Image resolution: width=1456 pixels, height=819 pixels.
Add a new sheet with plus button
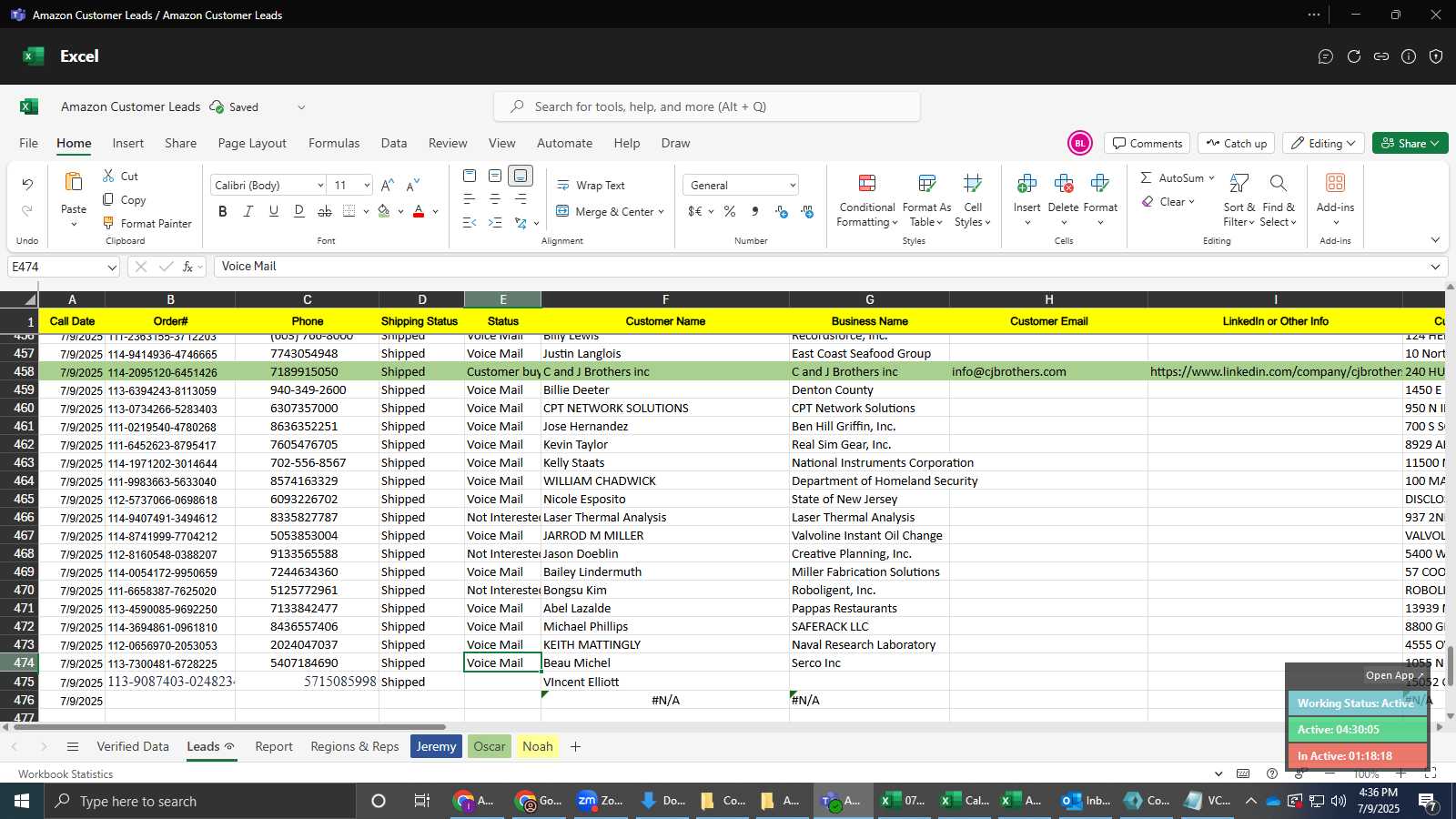[575, 746]
